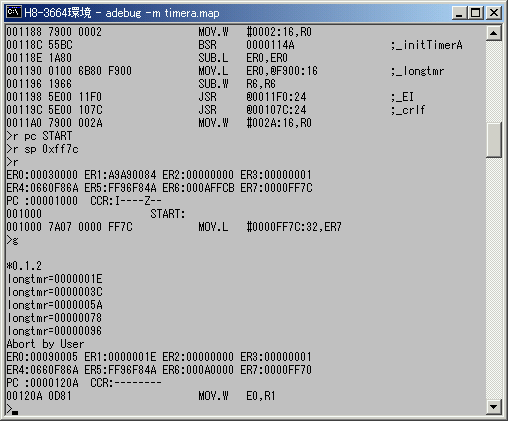Click the vertical scrollbar thumb

(494, 140)
